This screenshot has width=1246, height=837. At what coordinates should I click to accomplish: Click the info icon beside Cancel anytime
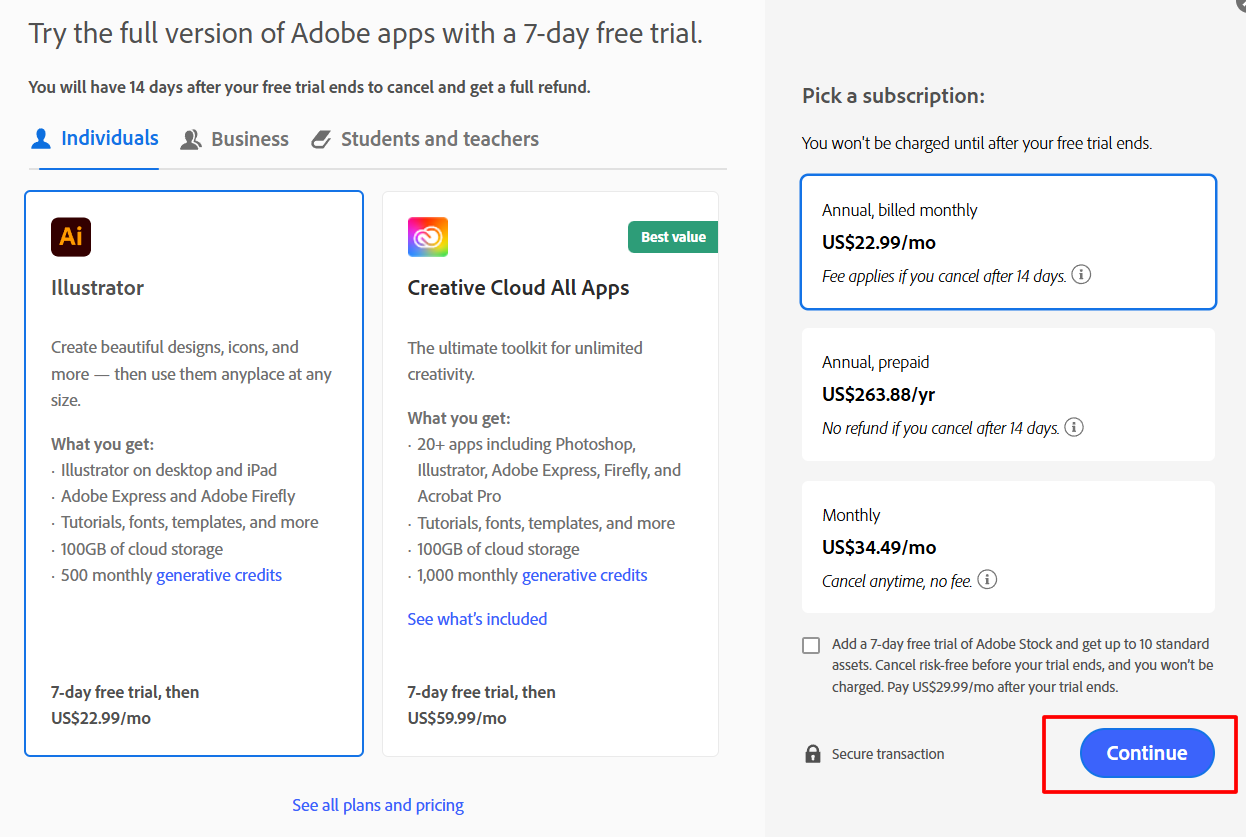click(987, 579)
